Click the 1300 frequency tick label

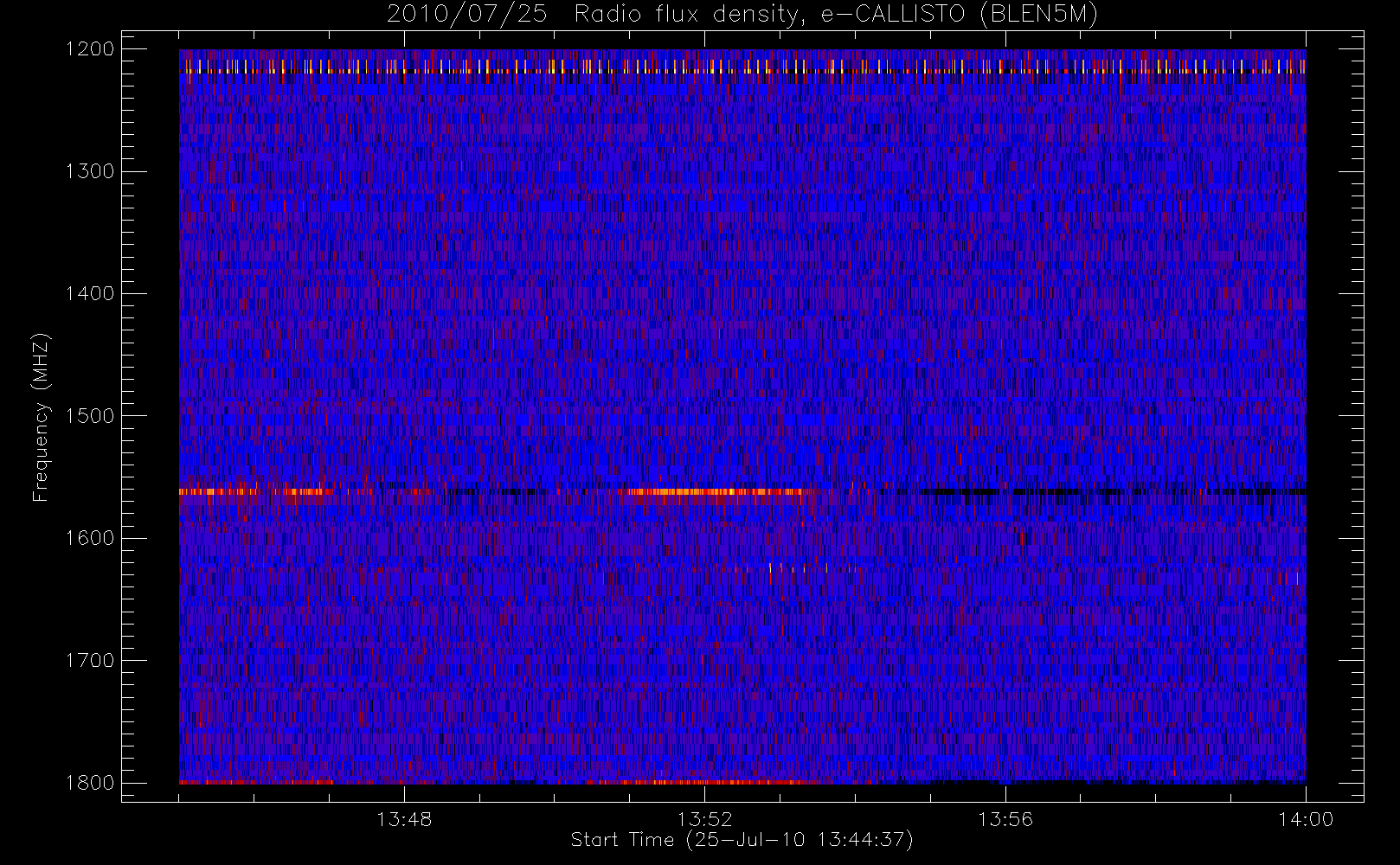click(90, 171)
